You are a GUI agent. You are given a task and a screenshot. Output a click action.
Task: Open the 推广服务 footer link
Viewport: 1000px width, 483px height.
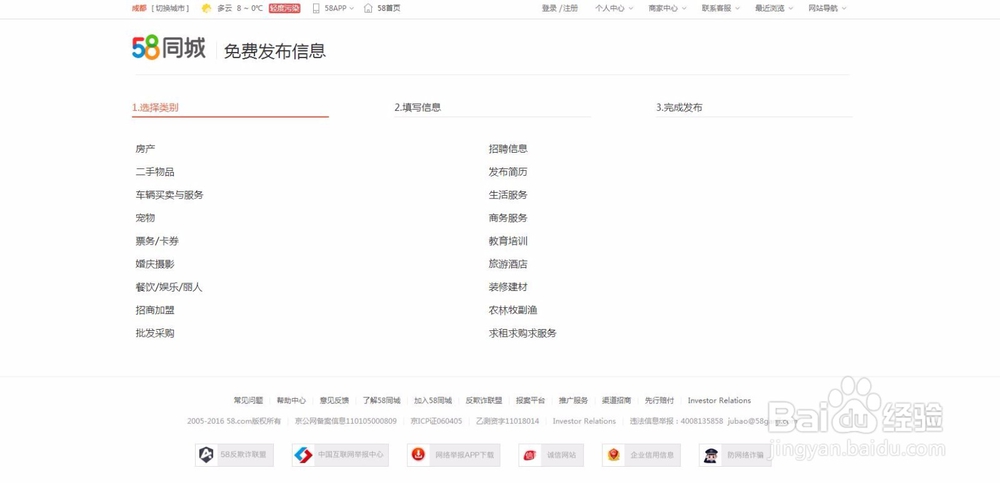tap(573, 401)
